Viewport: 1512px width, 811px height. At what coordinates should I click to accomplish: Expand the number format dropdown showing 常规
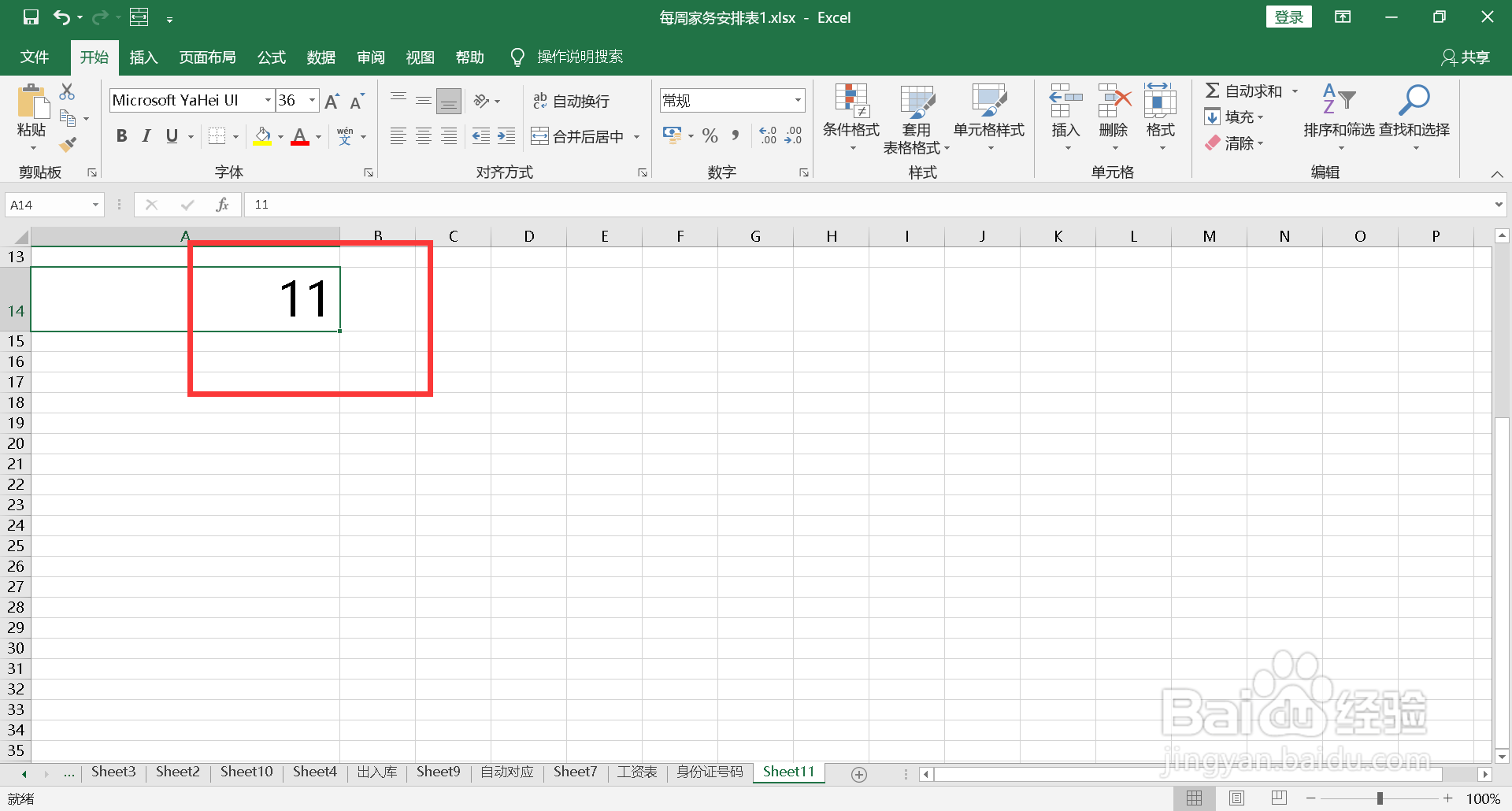point(799,100)
